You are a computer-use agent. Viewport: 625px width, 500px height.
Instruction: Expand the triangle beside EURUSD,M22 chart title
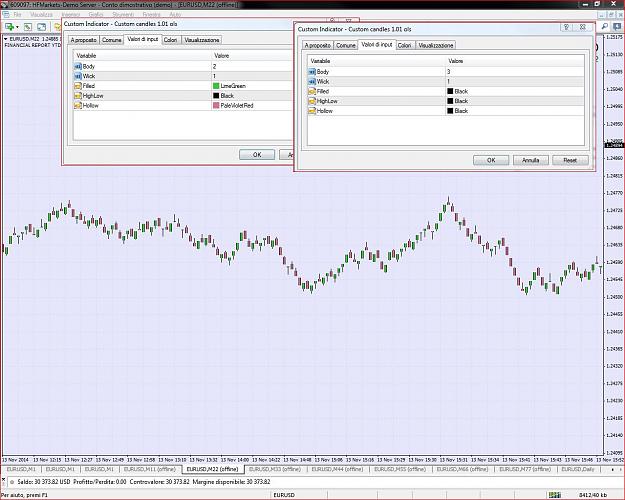6,39
